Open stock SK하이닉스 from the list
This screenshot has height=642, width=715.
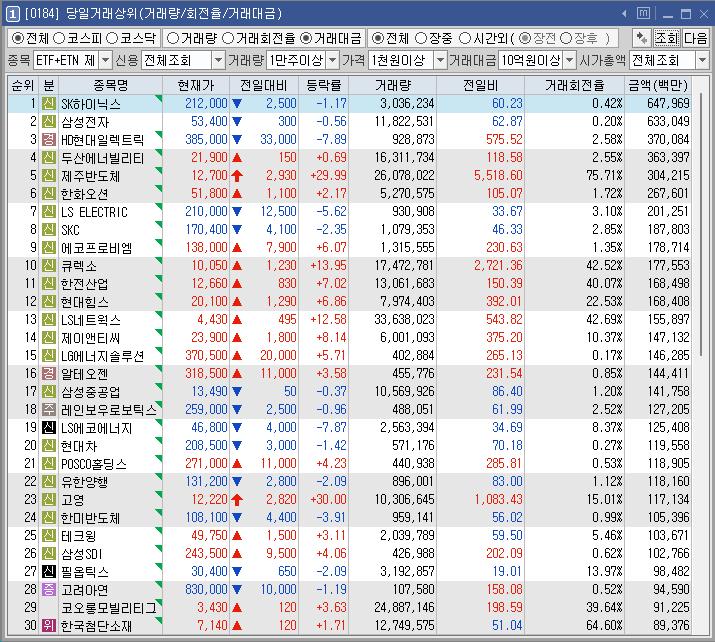(x=91, y=104)
